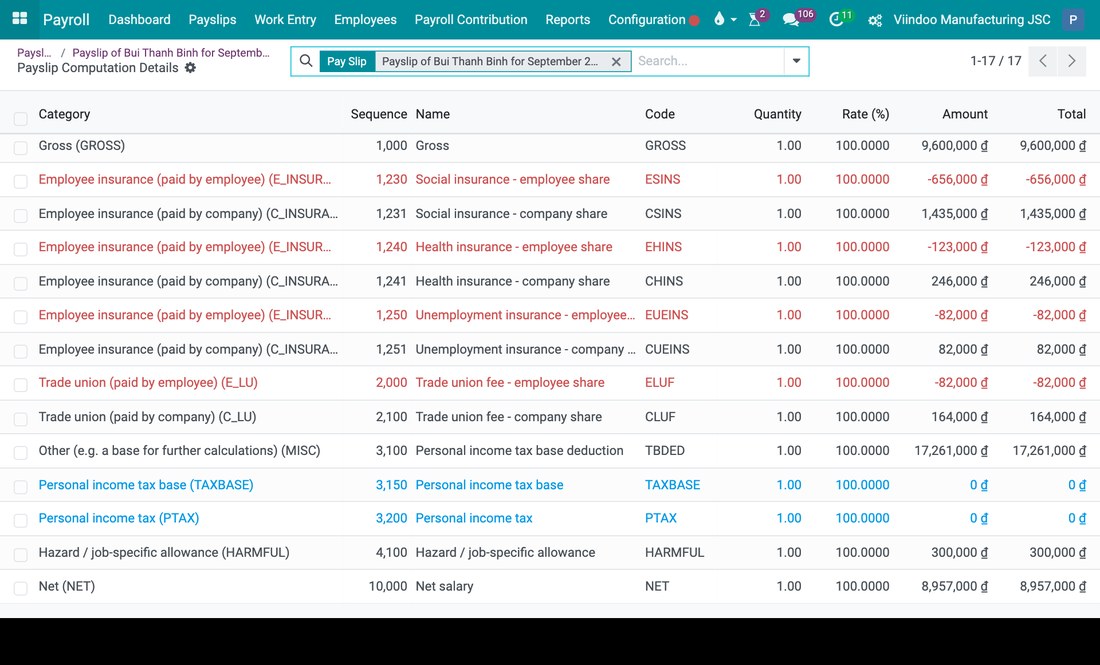This screenshot has height=665, width=1100.
Task: Sort by Name column header
Action: pyautogui.click(x=433, y=114)
